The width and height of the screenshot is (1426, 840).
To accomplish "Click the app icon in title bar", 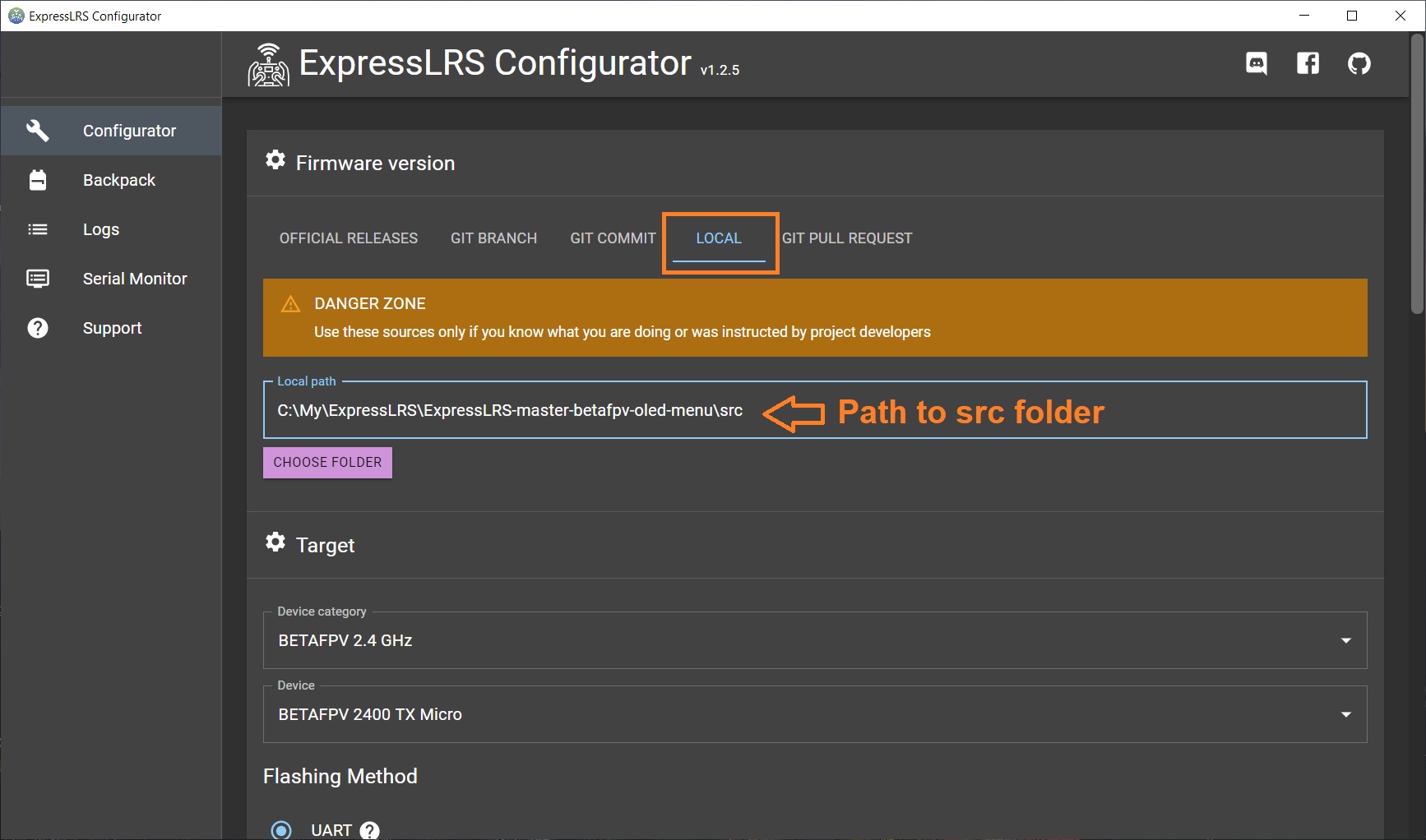I will coord(16,16).
